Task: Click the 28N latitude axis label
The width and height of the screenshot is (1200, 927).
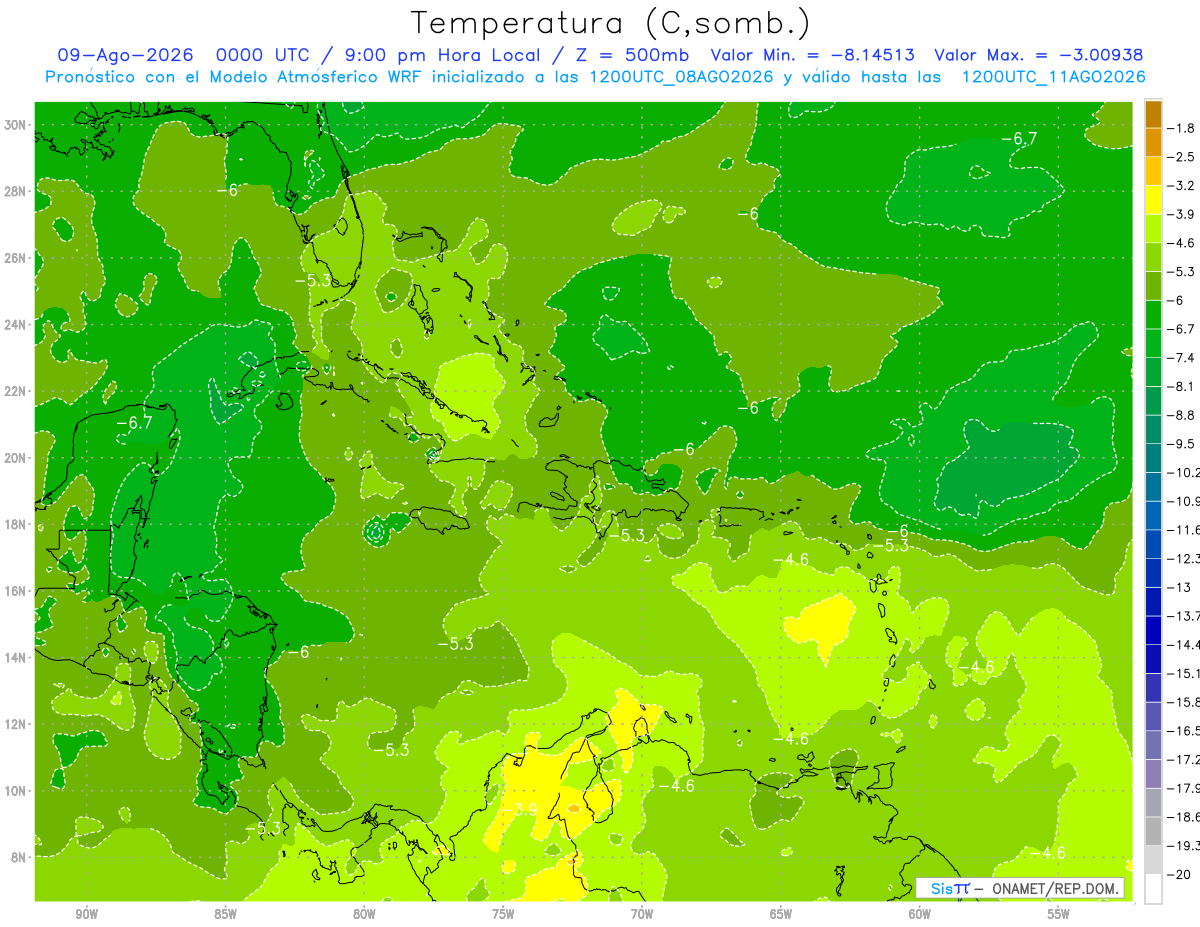Action: pos(16,191)
